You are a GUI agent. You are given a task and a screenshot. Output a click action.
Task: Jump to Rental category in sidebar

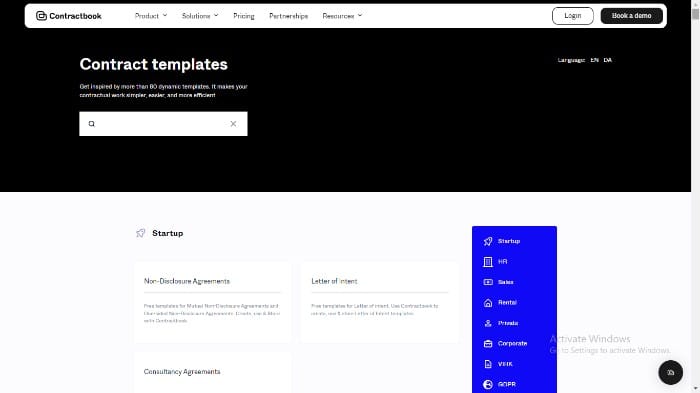tap(507, 303)
